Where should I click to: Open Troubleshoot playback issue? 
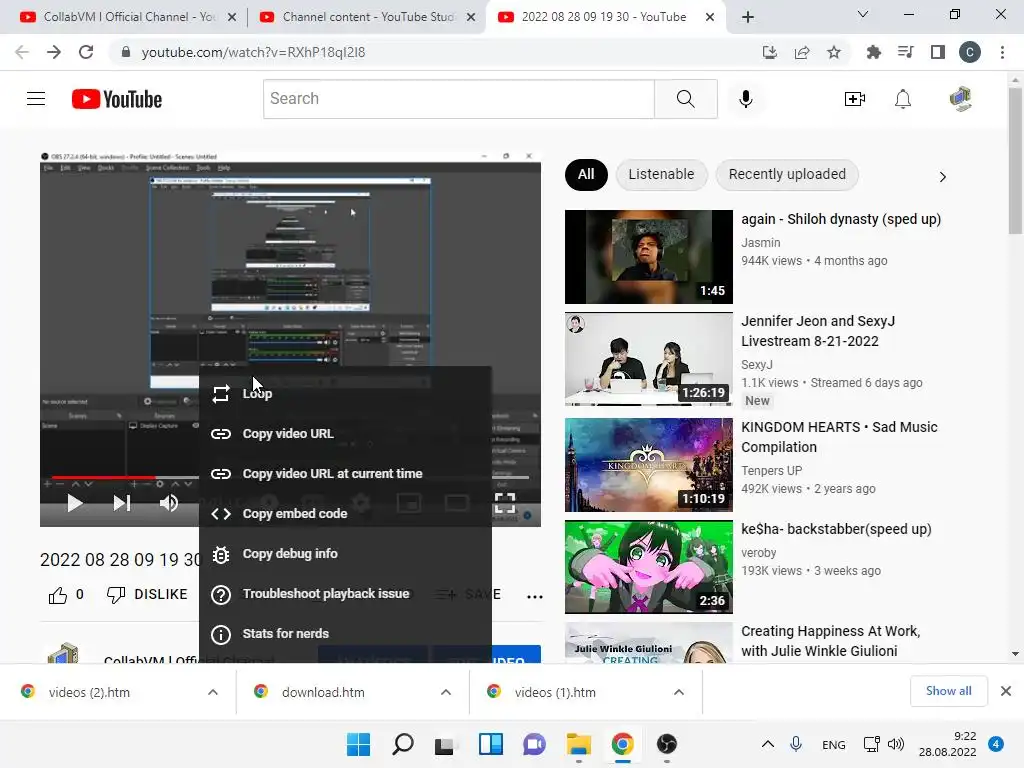(345, 594)
